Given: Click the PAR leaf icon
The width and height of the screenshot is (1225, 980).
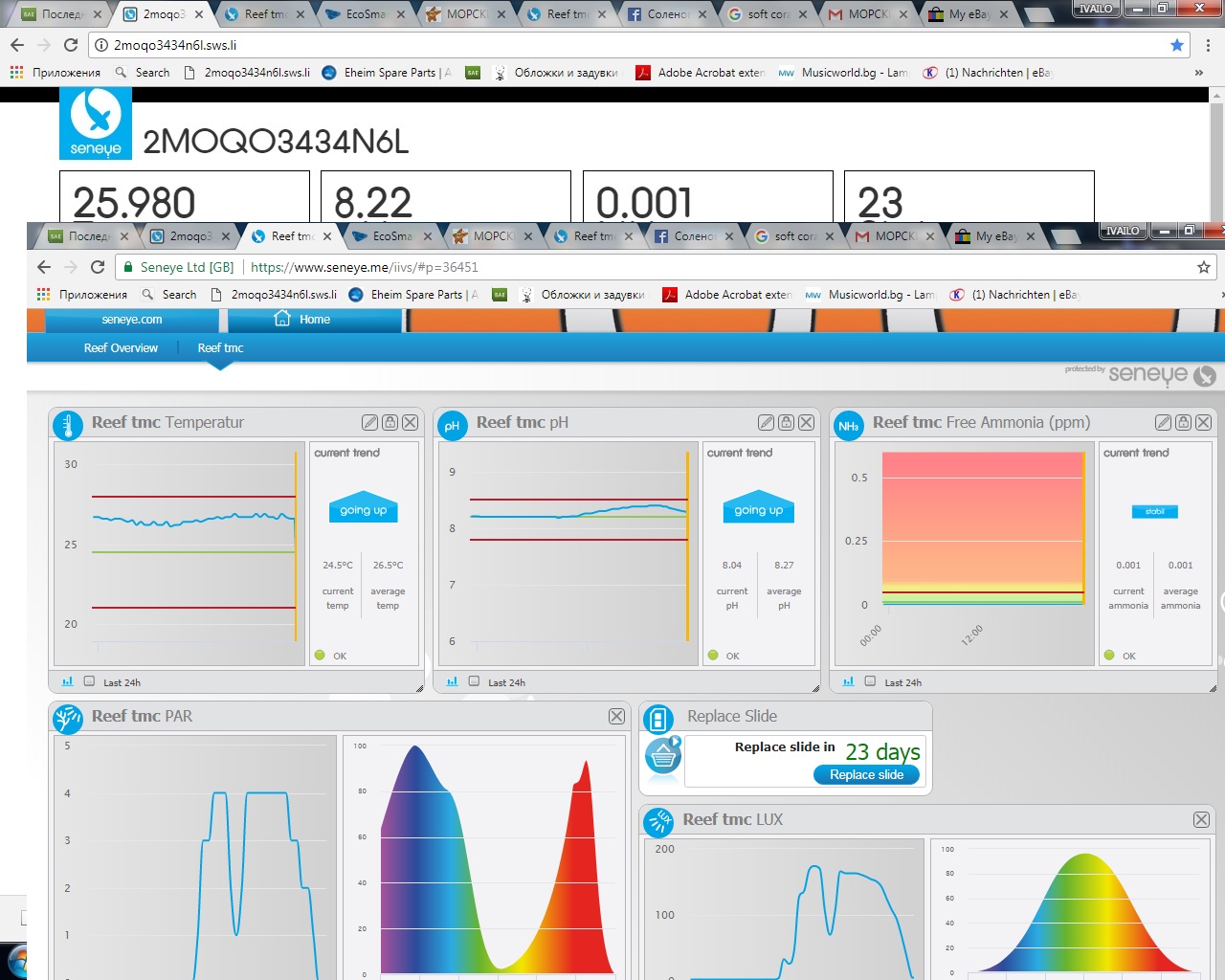Looking at the screenshot, I should [x=68, y=719].
